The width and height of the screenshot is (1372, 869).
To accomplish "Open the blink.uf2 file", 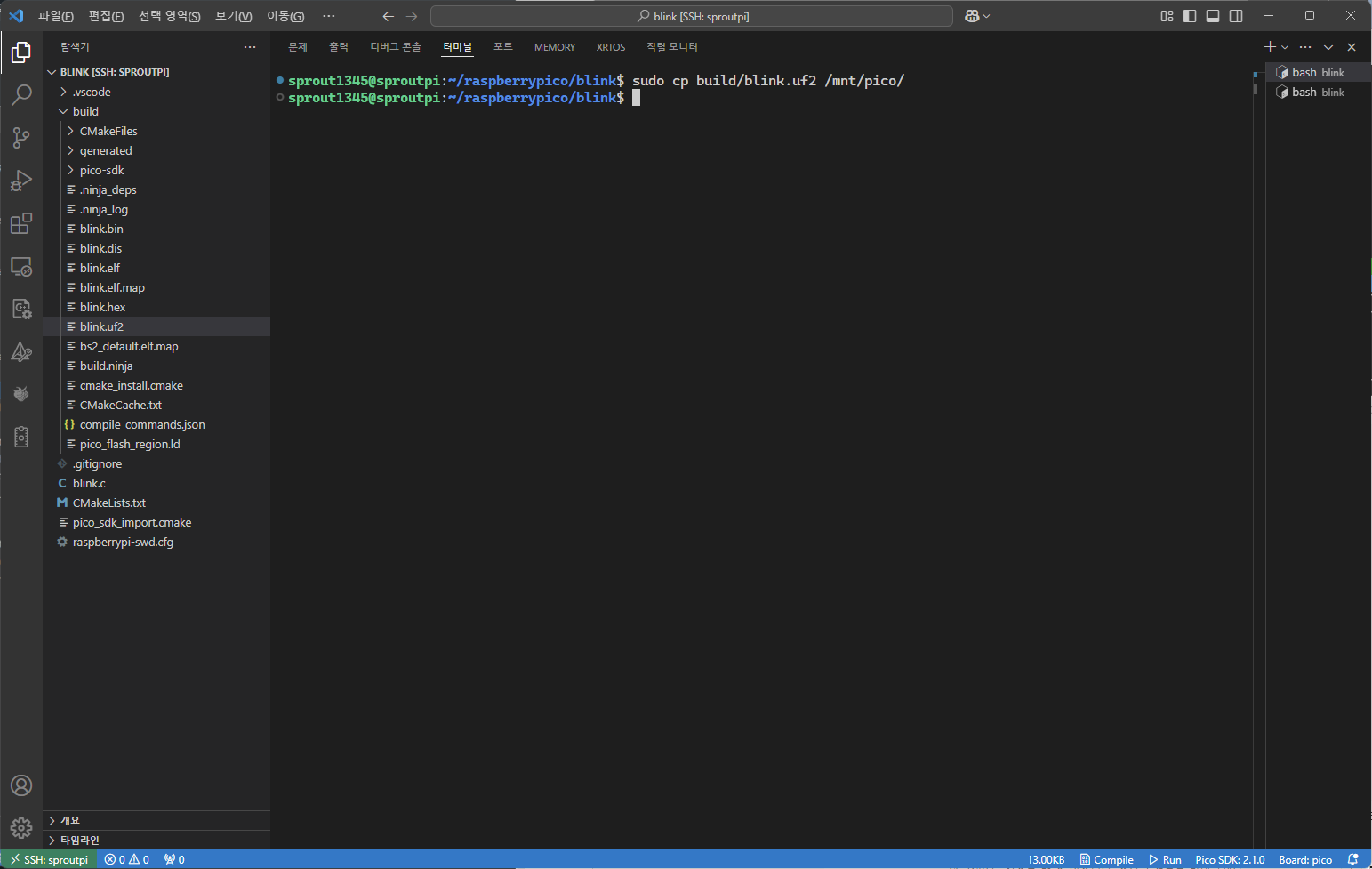I will [156, 326].
